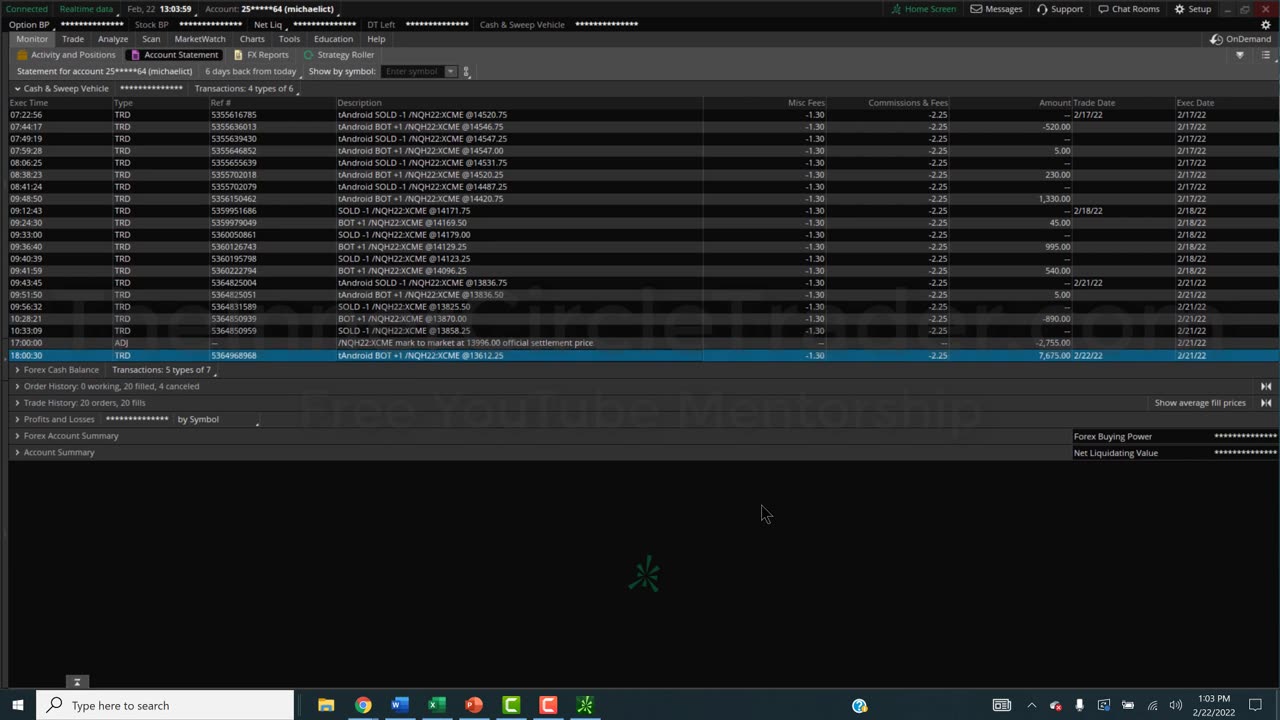
Task: Open PowerPoint from taskbar
Action: tap(474, 705)
